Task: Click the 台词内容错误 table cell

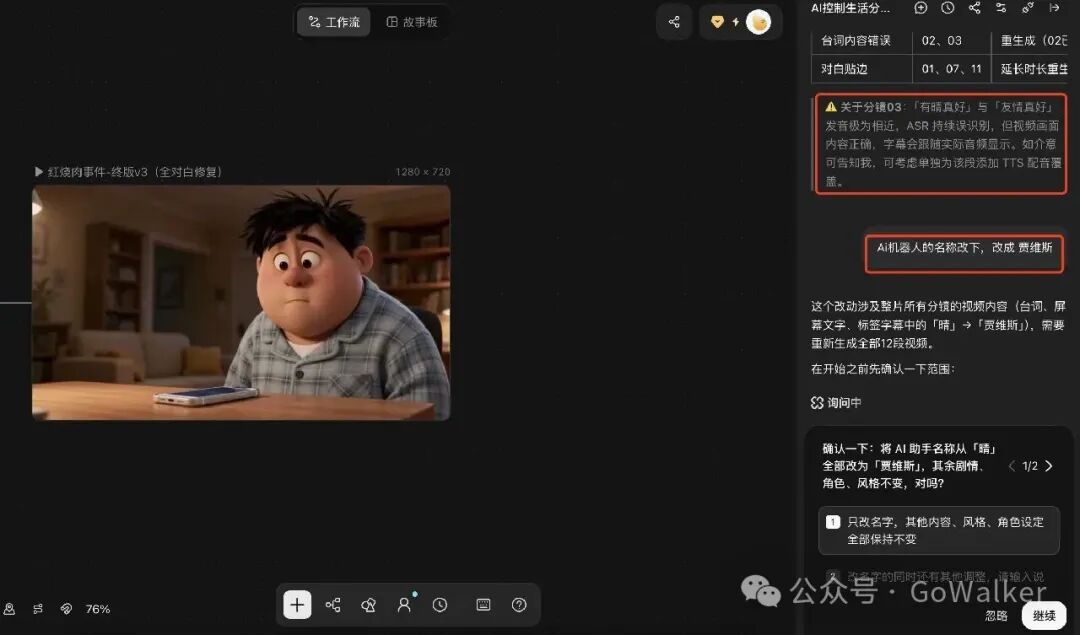Action: tap(862, 41)
